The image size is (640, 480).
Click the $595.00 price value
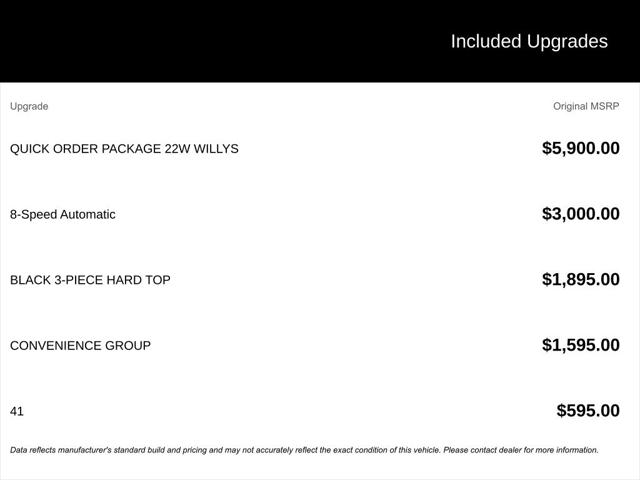click(x=588, y=411)
